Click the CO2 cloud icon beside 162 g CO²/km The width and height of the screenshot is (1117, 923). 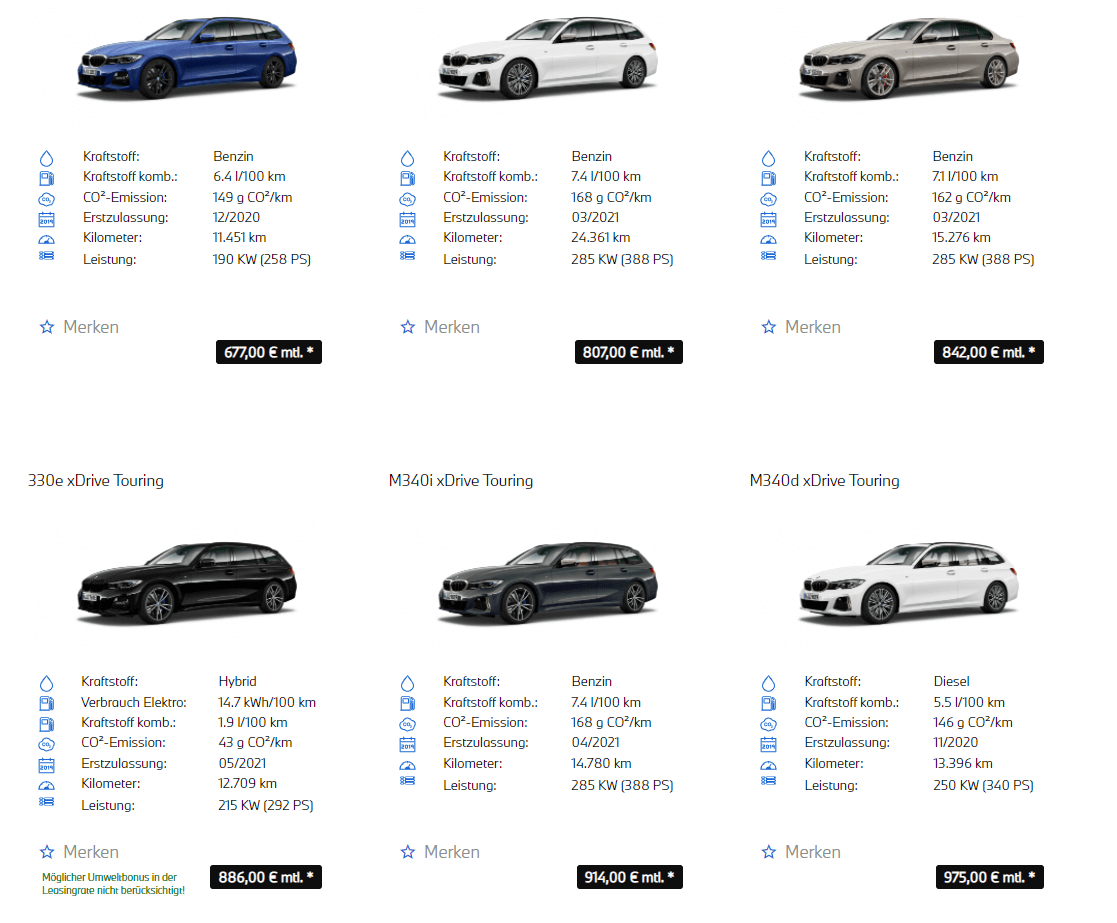[769, 199]
